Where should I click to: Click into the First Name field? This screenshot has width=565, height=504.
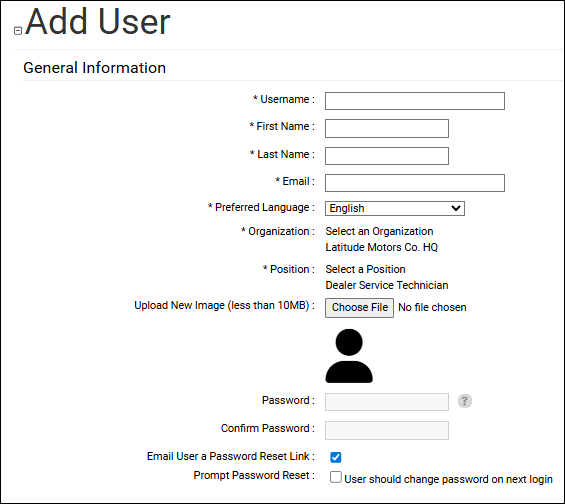tap(387, 129)
